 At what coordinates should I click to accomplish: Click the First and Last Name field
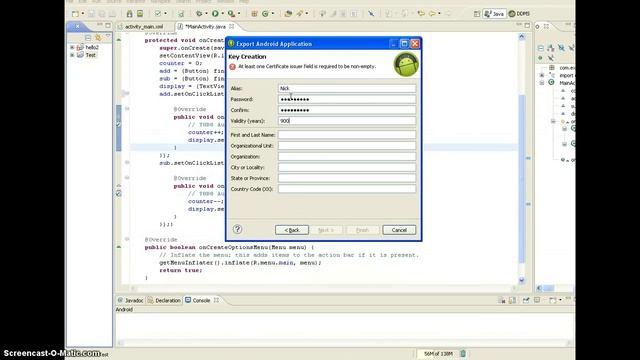coord(347,135)
